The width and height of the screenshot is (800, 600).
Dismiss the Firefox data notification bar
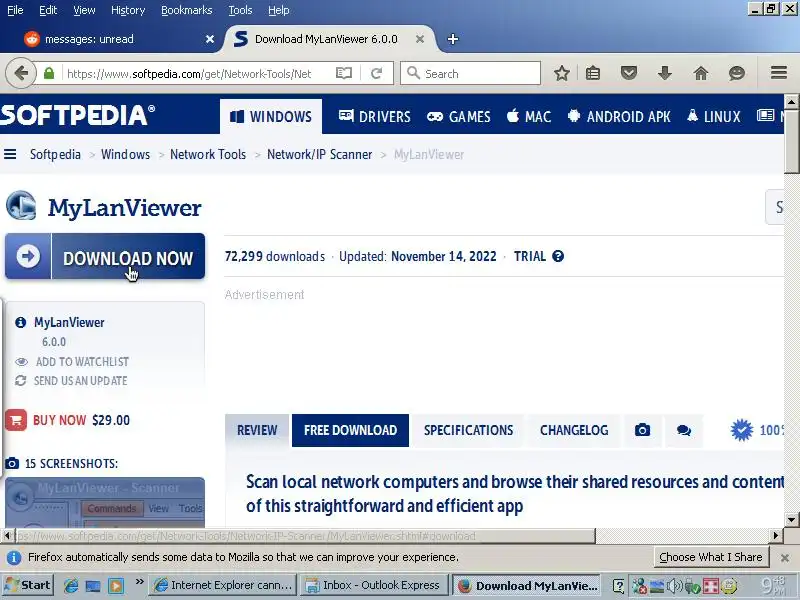pyautogui.click(x=785, y=558)
